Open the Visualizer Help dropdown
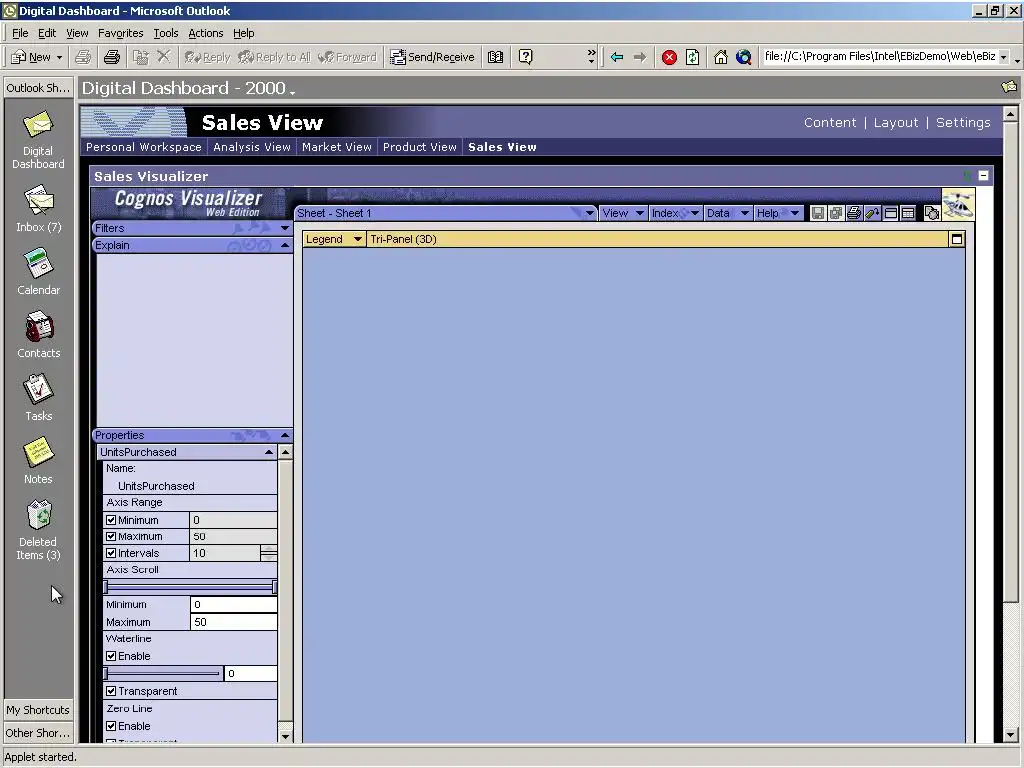Viewport: 1024px width, 768px height. tap(777, 213)
